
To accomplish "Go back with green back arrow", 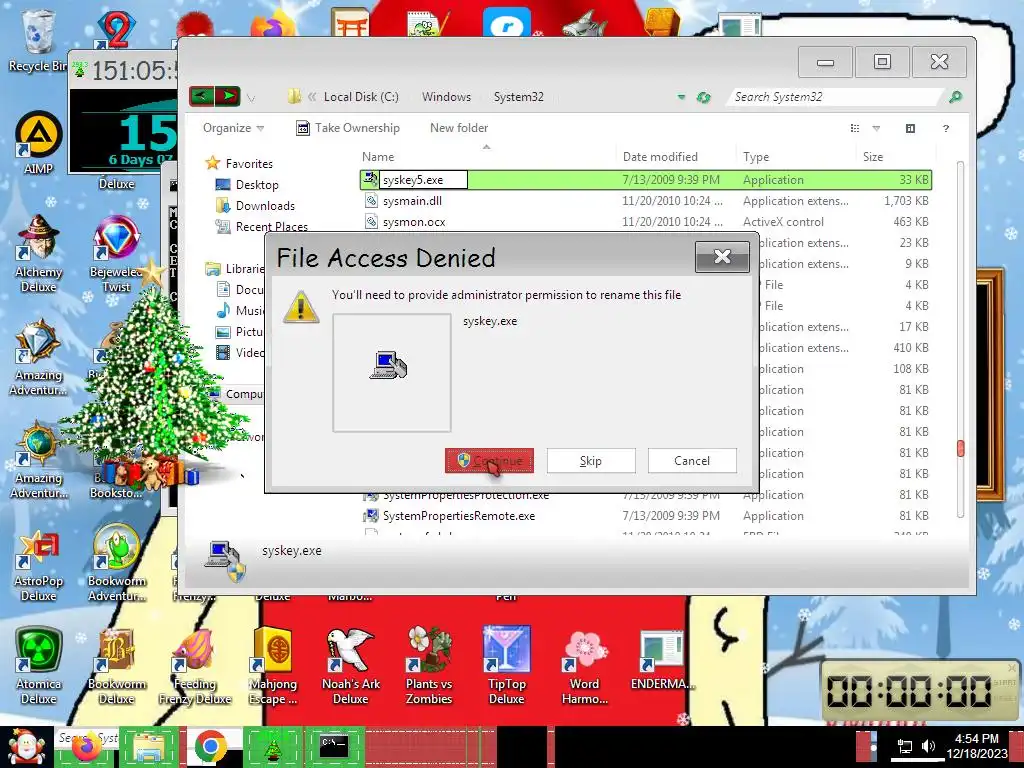I will pyautogui.click(x=202, y=97).
